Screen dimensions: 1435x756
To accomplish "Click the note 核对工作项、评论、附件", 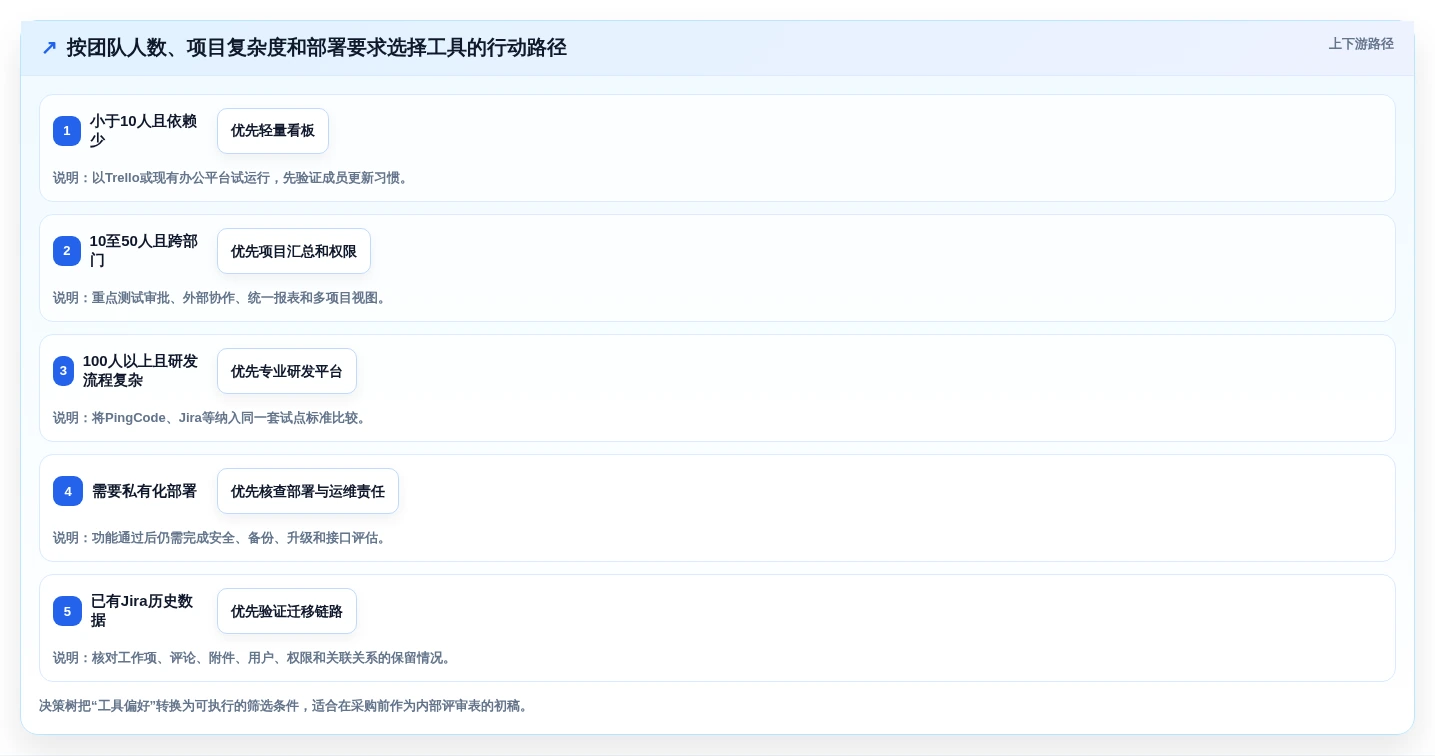I will tap(254, 658).
